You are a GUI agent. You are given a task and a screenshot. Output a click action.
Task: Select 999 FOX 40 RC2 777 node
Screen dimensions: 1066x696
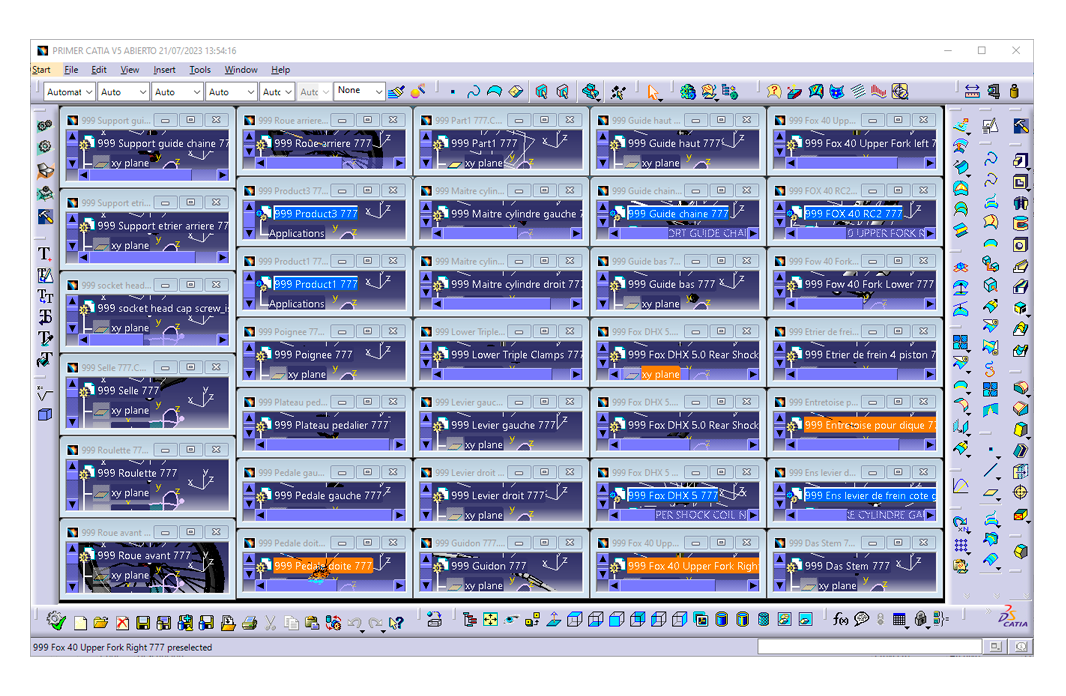tap(853, 213)
